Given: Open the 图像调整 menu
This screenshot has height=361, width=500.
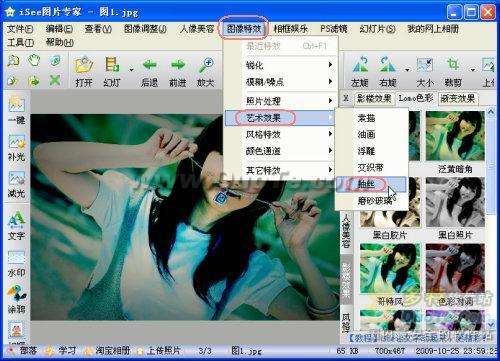Looking at the screenshot, I should [x=145, y=29].
